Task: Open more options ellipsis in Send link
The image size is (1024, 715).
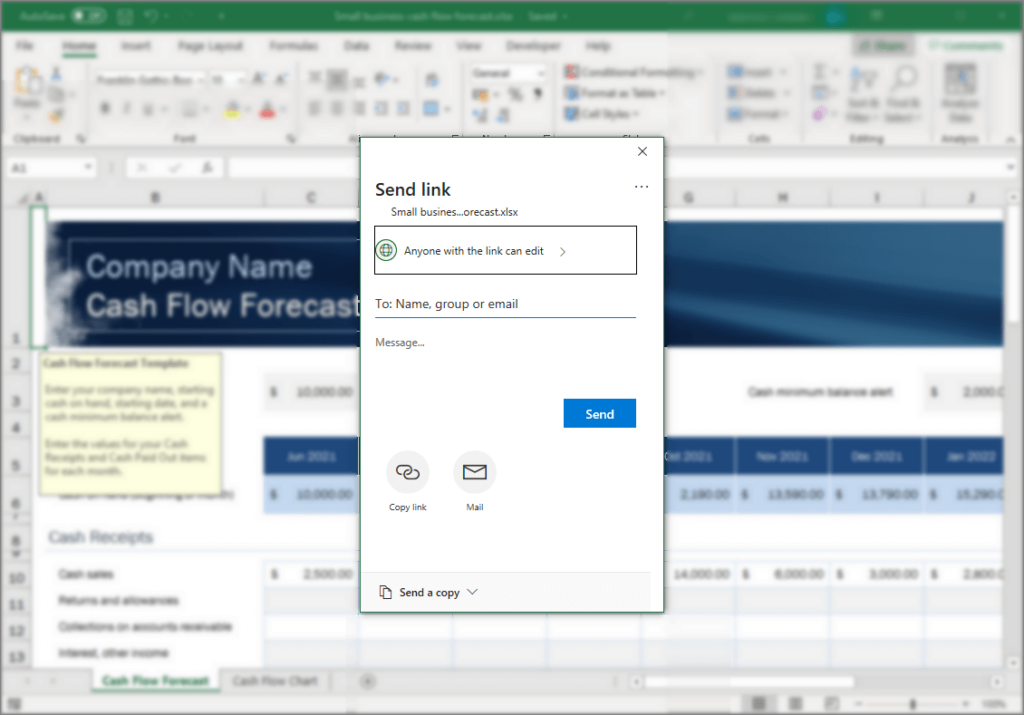Action: click(x=641, y=187)
